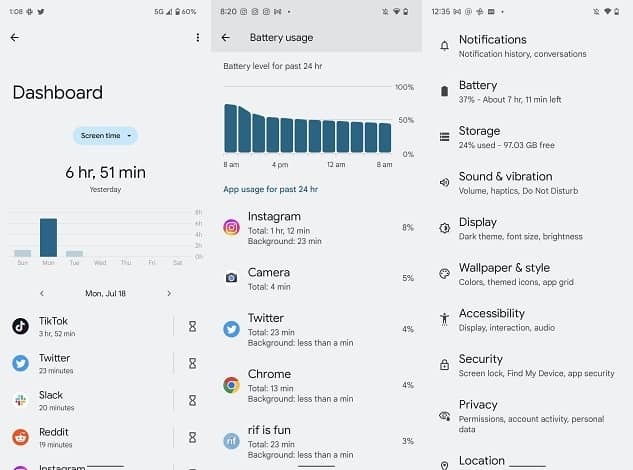Go back from the Dashboard screen
This screenshot has width=633, height=470.
[15, 38]
